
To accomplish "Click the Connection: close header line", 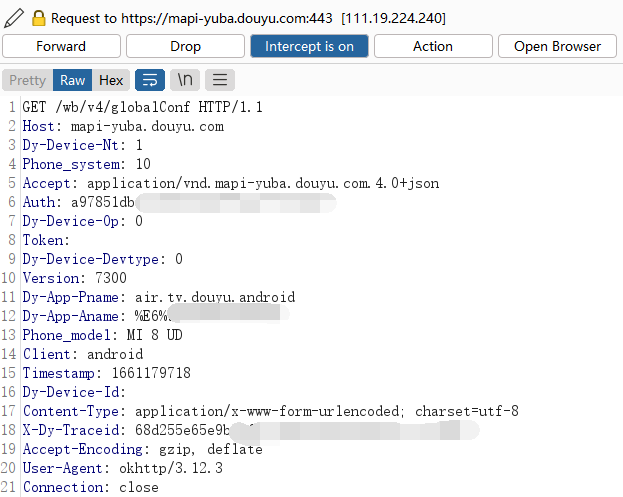I will tap(91, 487).
